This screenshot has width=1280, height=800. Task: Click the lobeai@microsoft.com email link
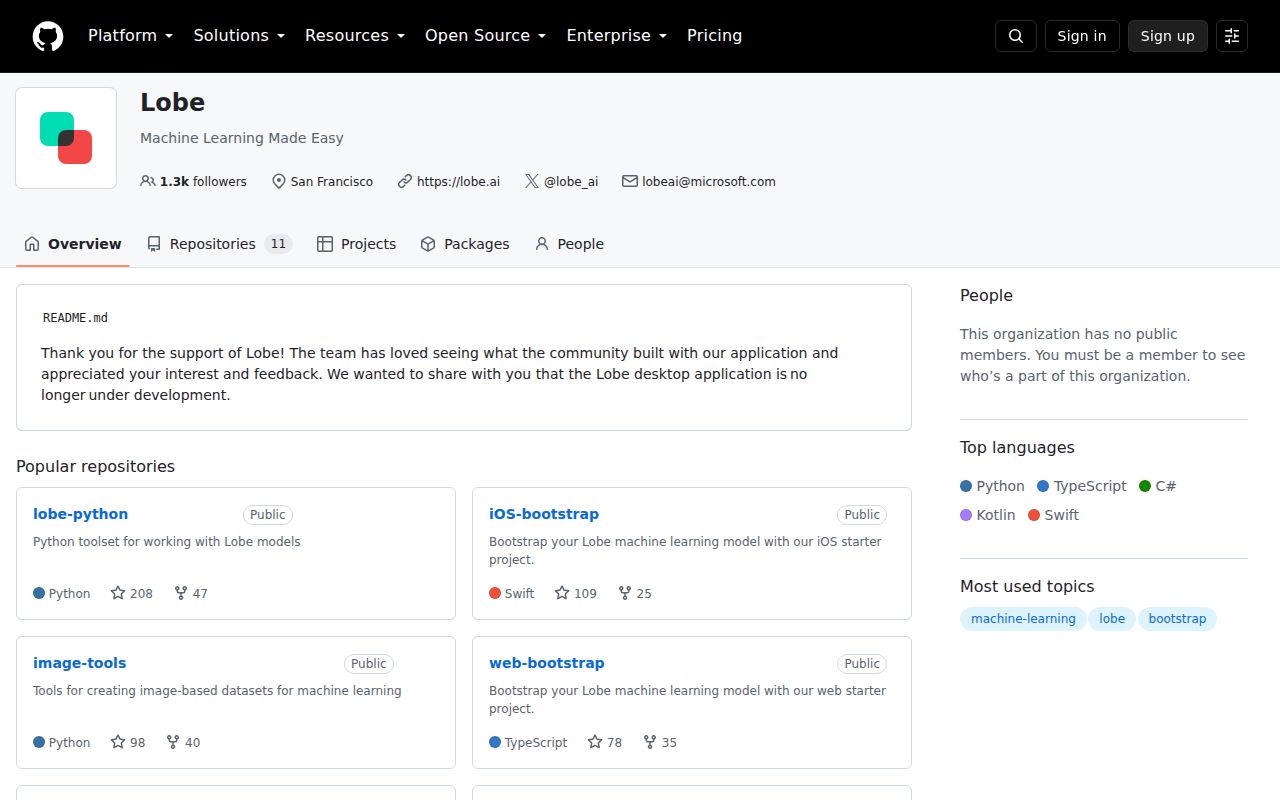[x=709, y=181]
